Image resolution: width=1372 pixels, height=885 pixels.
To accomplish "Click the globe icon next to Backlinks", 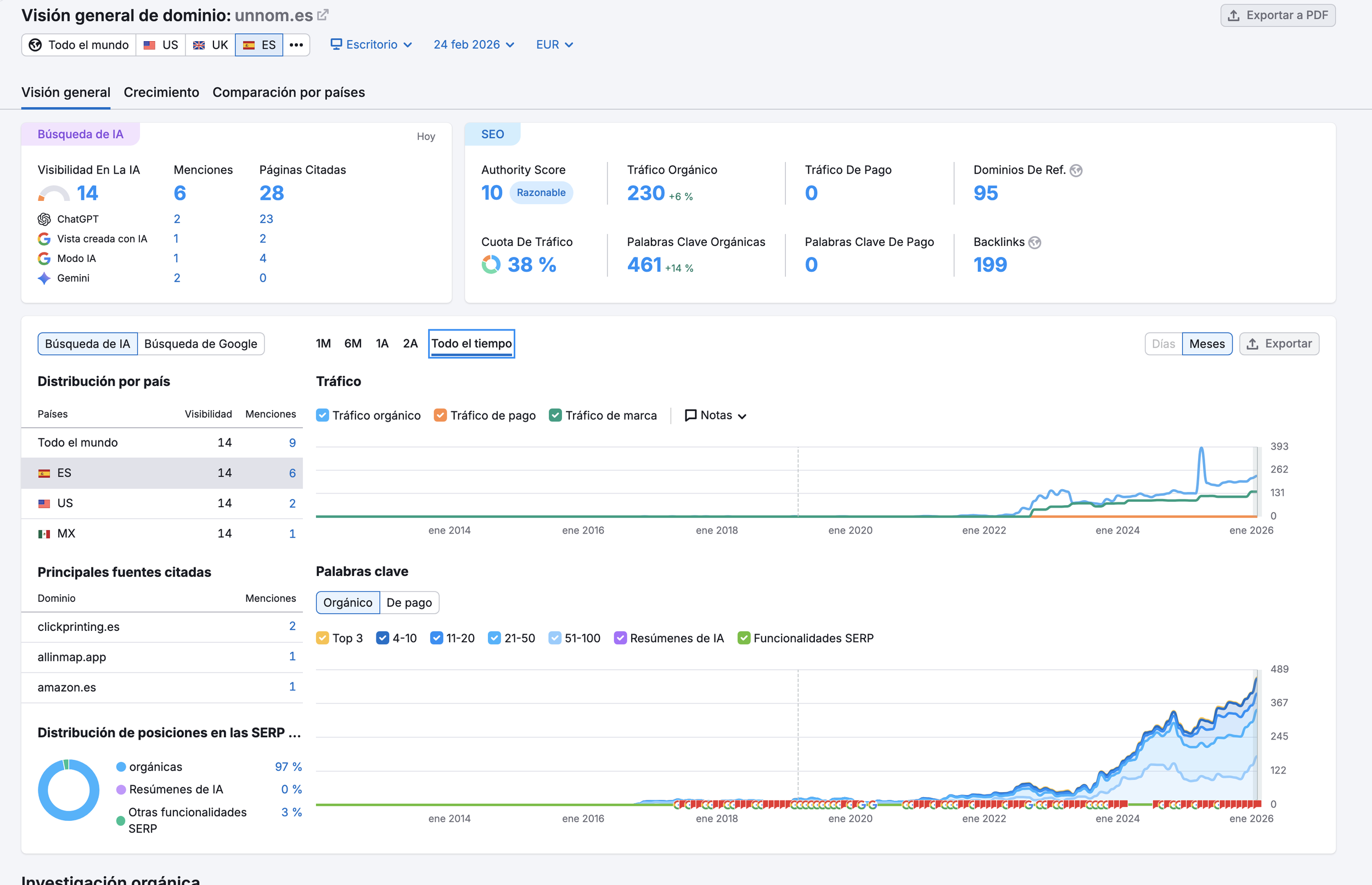I will click(1035, 243).
